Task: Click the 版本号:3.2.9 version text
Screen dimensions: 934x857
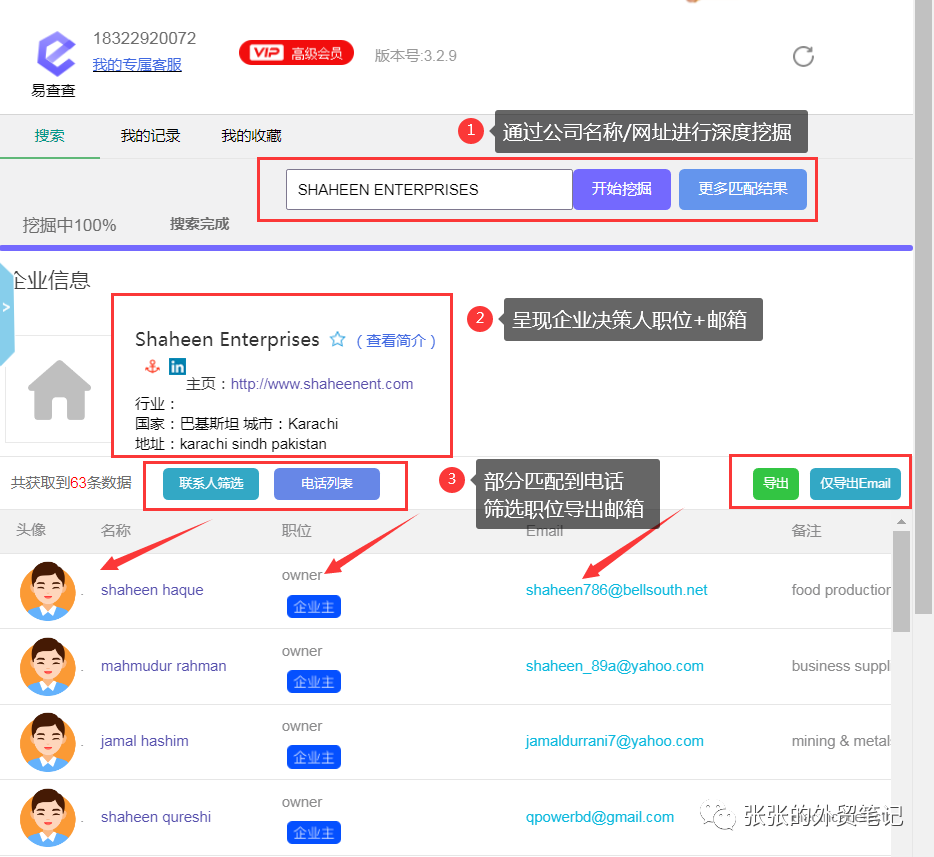Action: click(416, 56)
